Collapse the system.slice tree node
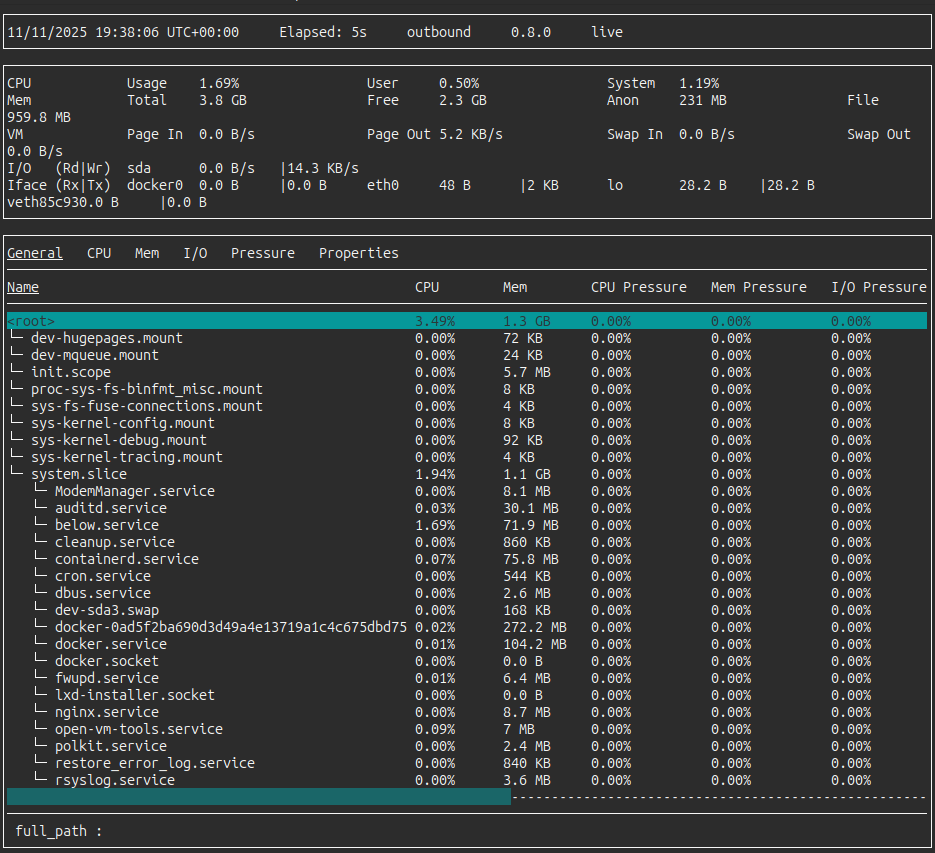Viewport: 935px width, 853px height. 78,474
